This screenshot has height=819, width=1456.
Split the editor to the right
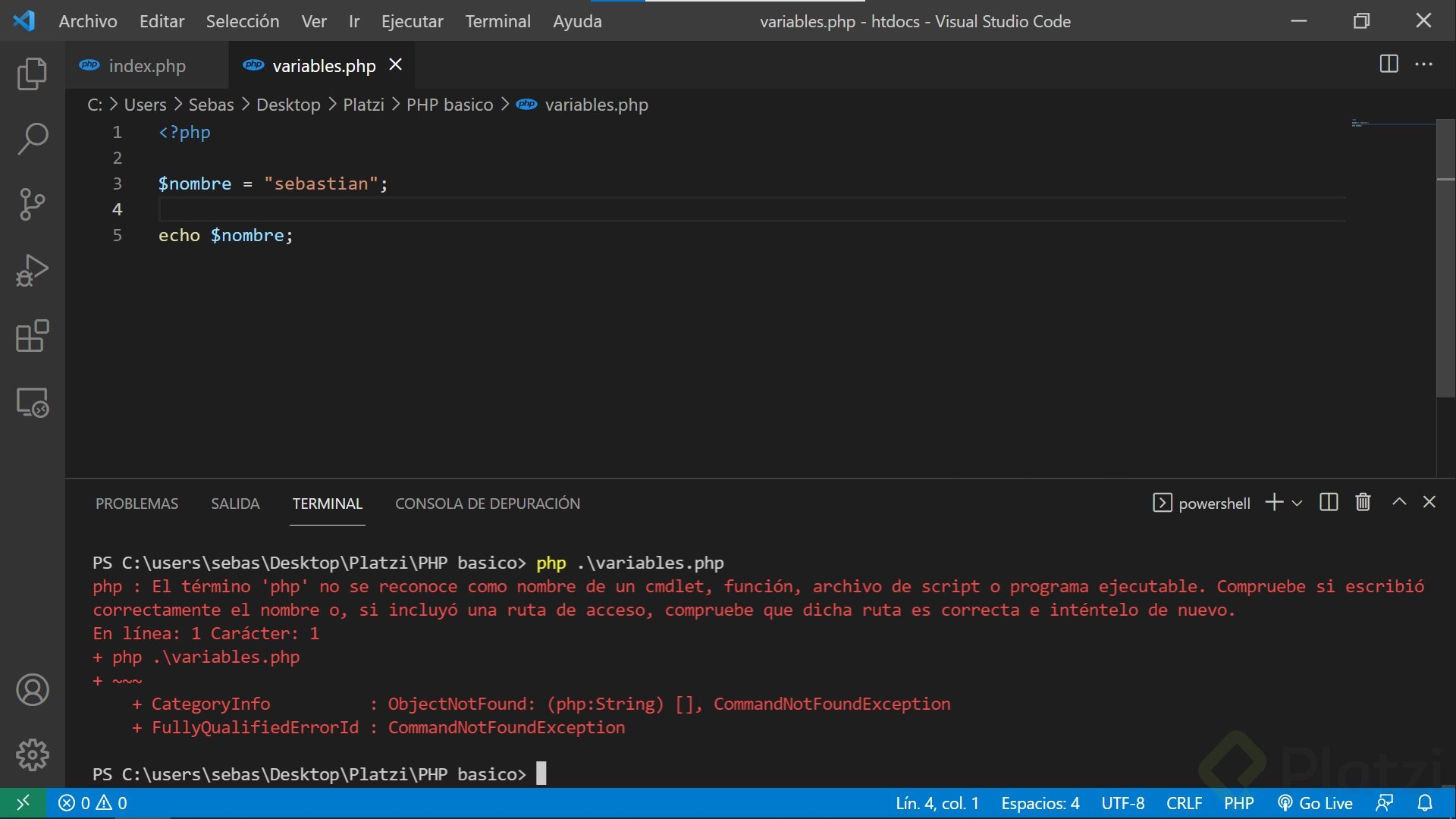coord(1389,64)
